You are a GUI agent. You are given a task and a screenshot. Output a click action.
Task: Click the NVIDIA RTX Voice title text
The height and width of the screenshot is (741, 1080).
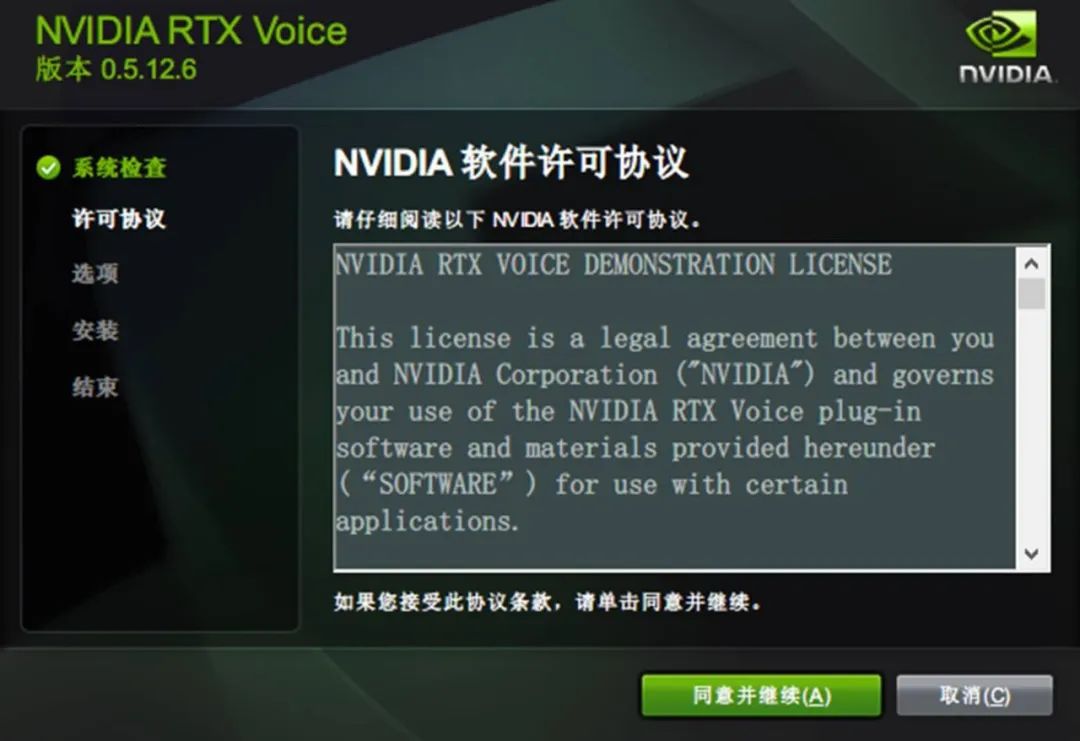[191, 31]
